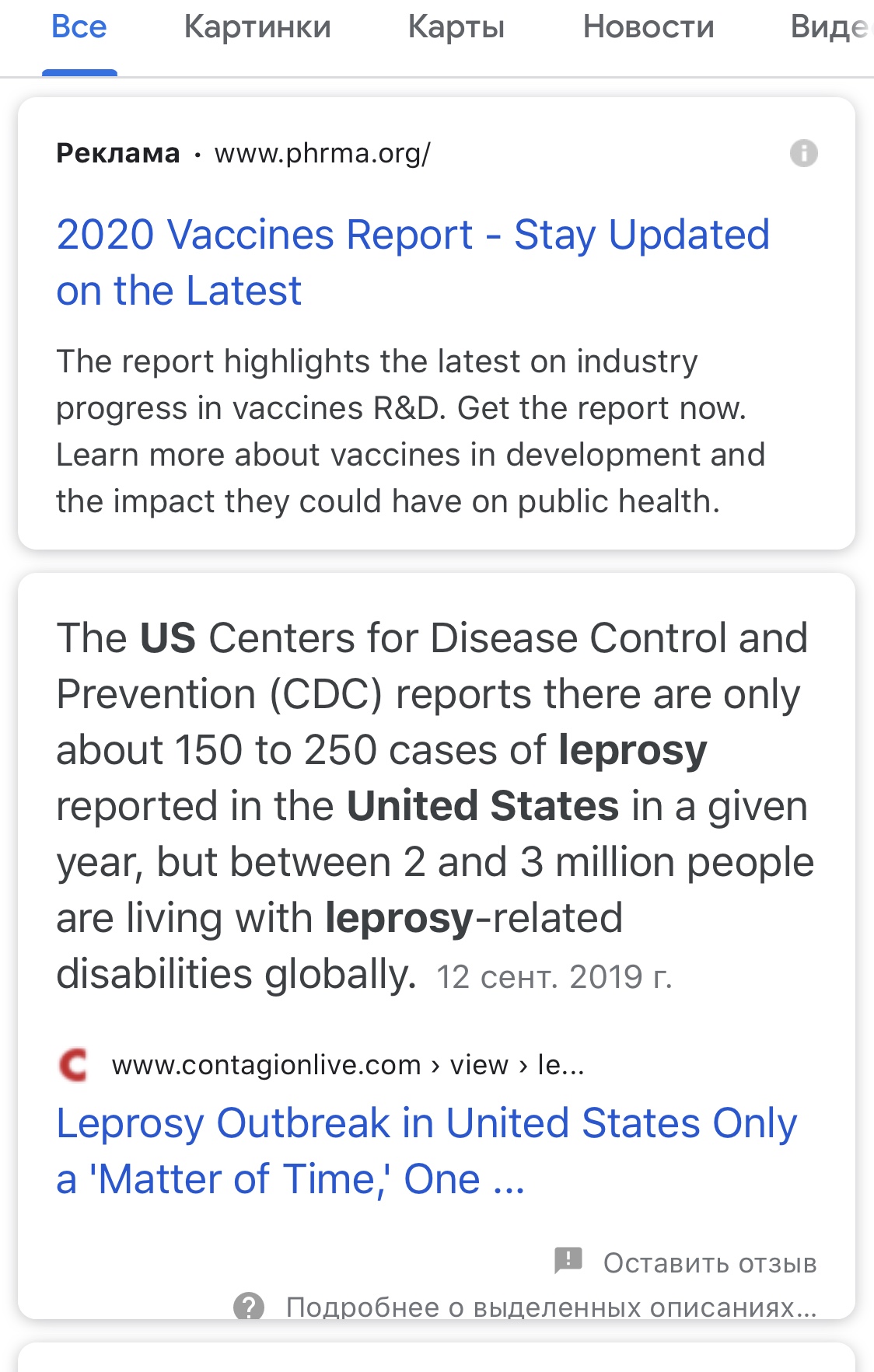Click the ad info icon
Screen dimensions: 874x1372
803,153
